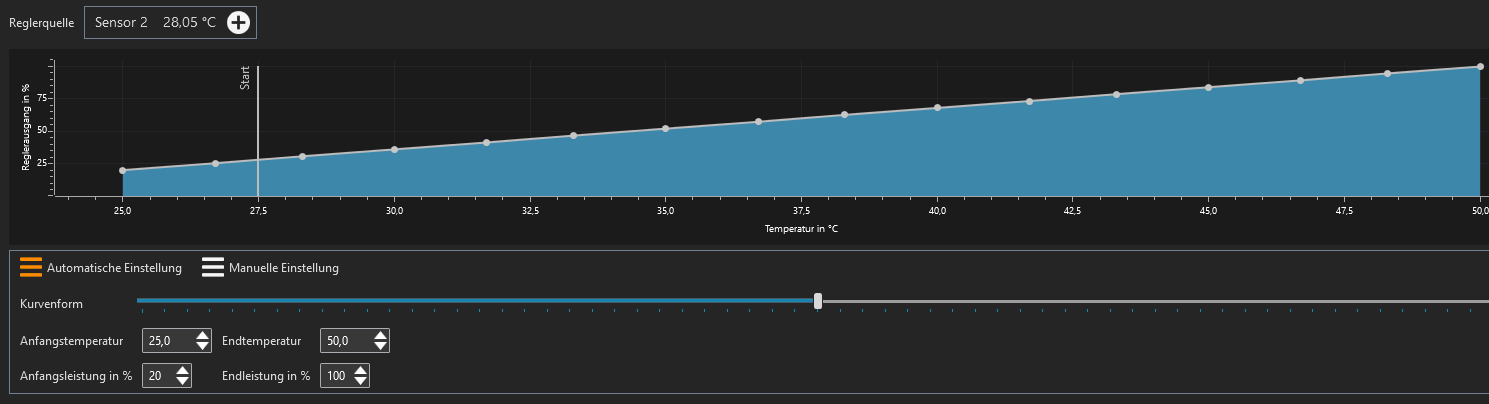Image resolution: width=1489 pixels, height=404 pixels.
Task: Select the Sensor 2 28,05 °C source box
Action: point(170,22)
